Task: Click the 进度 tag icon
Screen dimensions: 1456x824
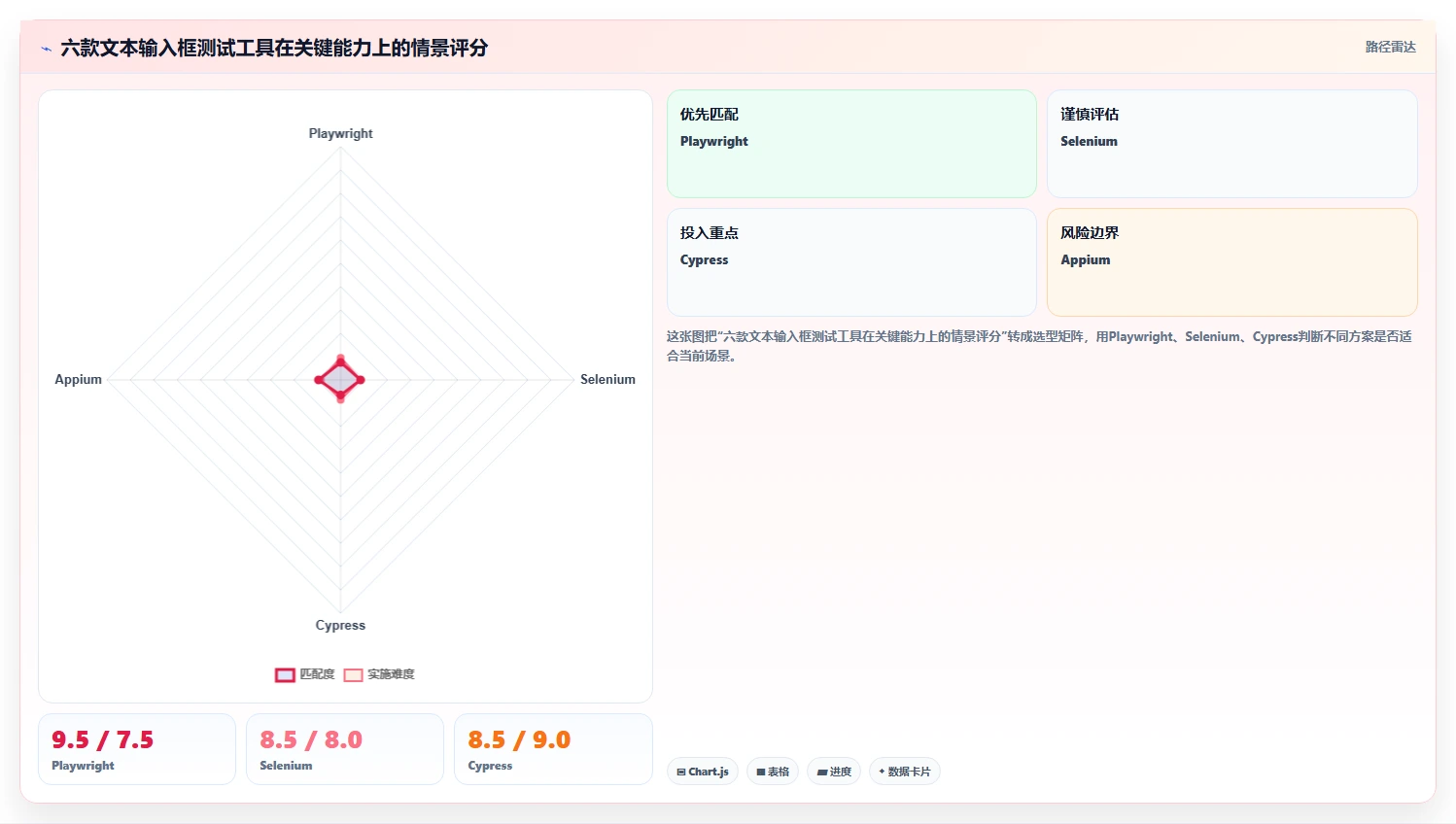Action: point(822,772)
